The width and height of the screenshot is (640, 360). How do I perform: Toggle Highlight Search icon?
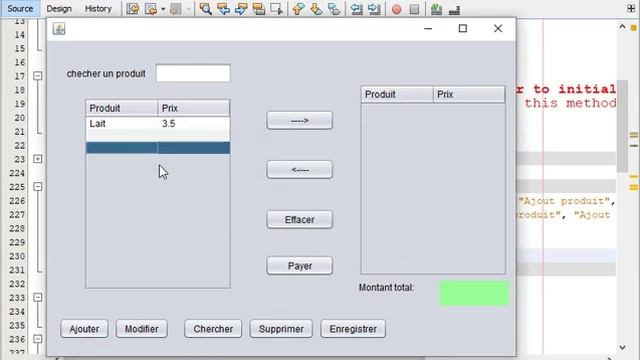tap(259, 9)
